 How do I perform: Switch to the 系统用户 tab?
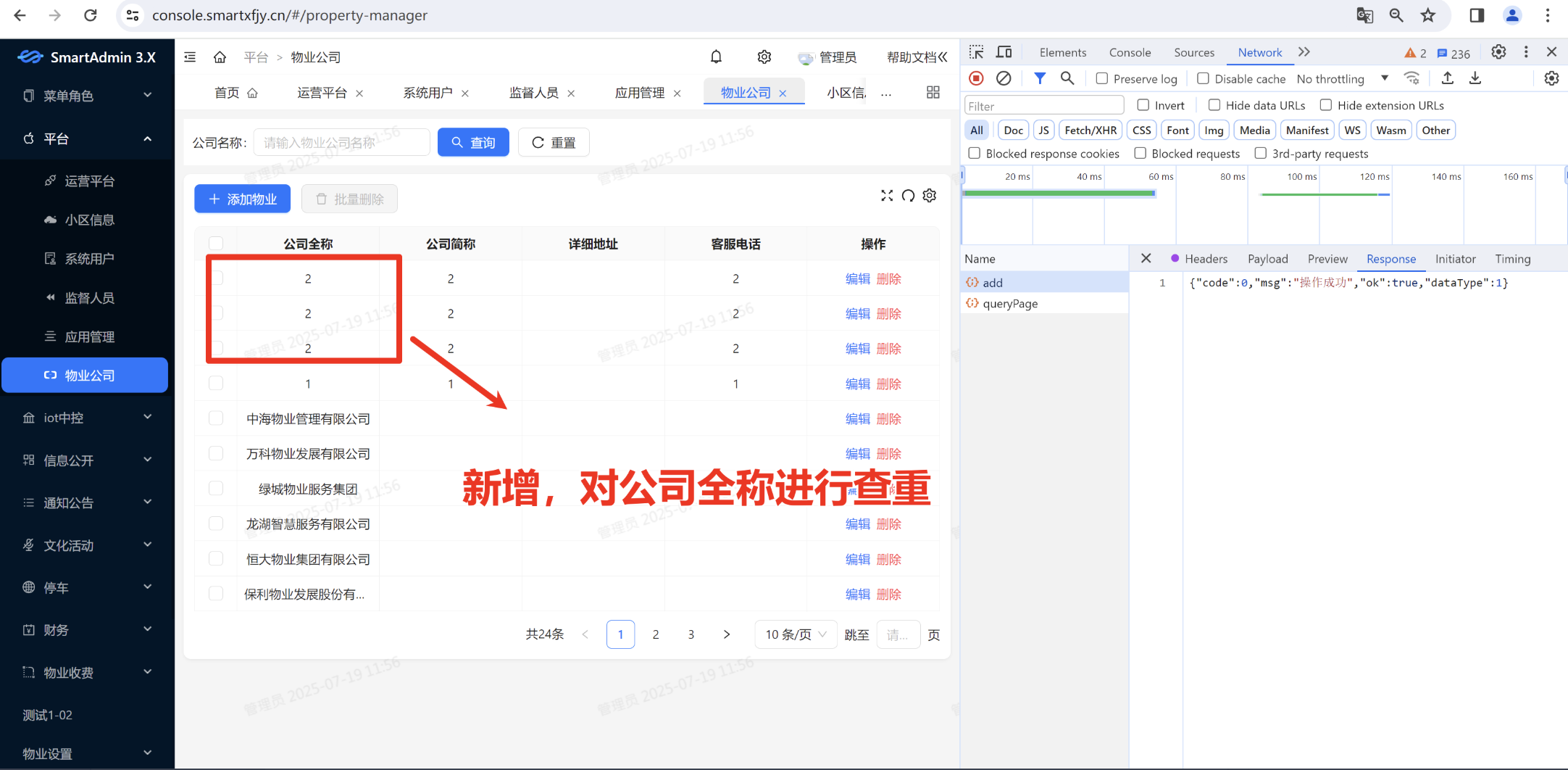[x=428, y=93]
